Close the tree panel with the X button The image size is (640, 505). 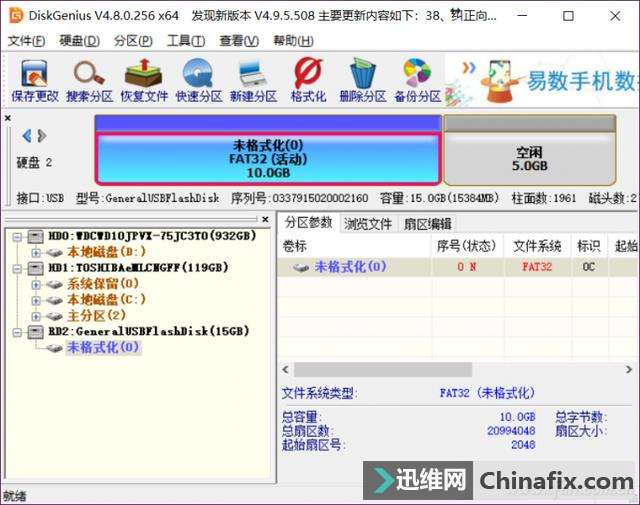(x=265, y=220)
